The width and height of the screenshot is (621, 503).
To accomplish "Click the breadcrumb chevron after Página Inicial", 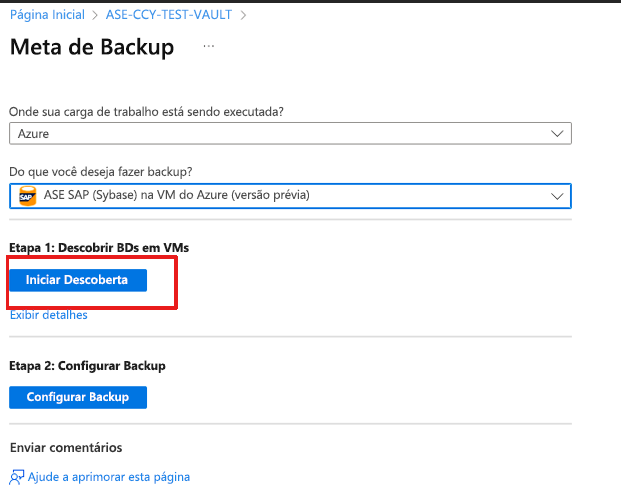I will pyautogui.click(x=95, y=15).
